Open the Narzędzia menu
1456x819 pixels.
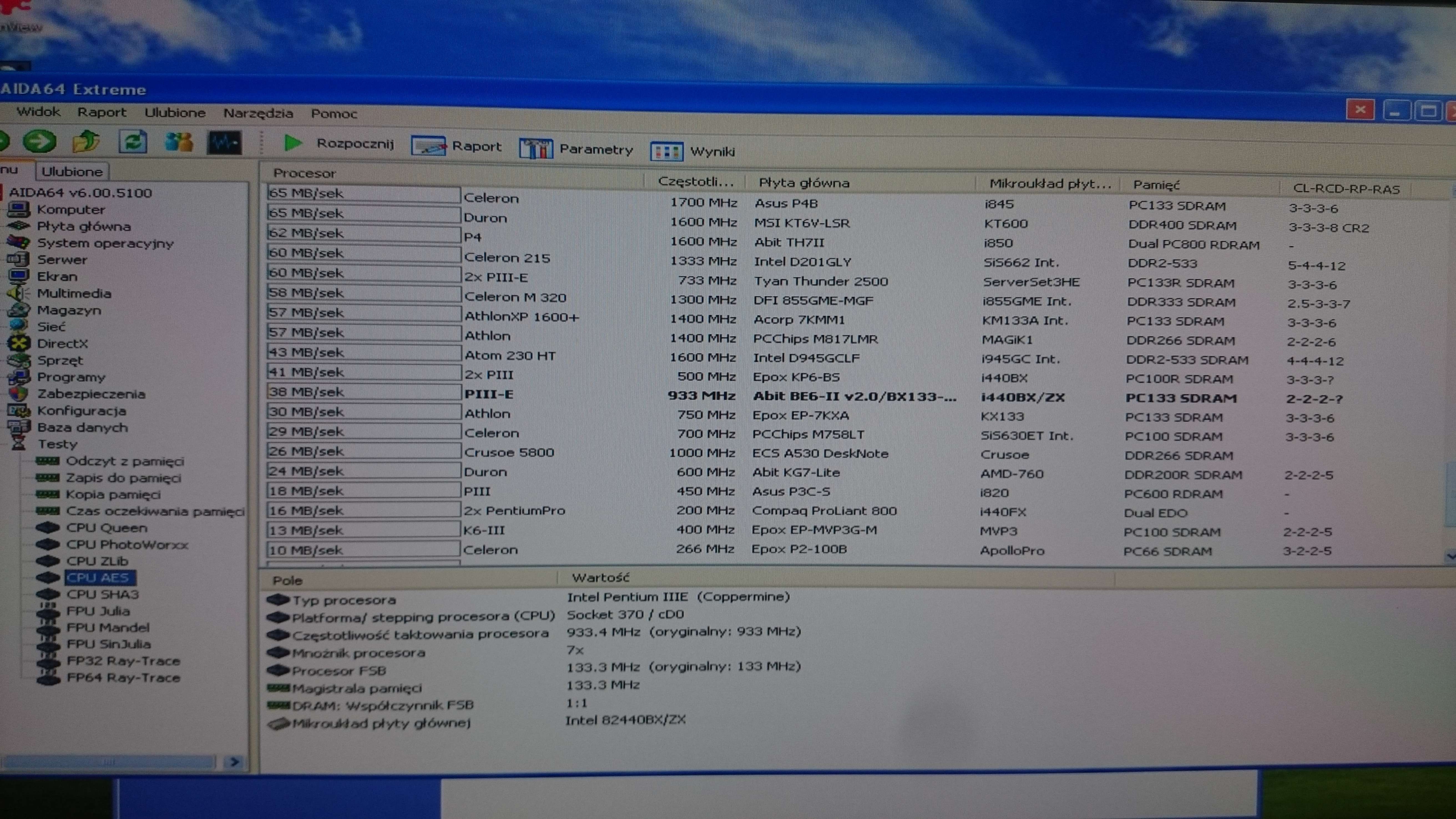[x=258, y=113]
